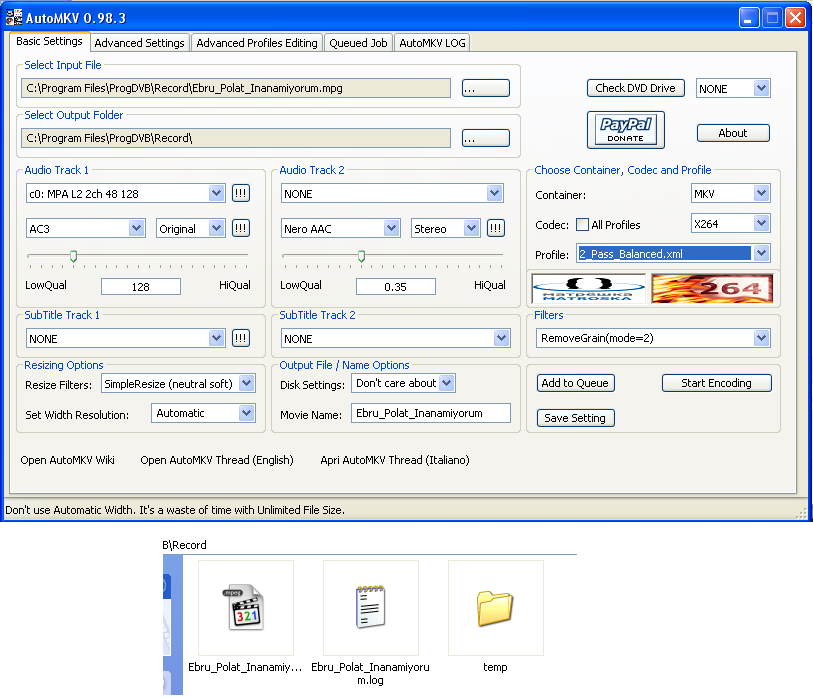This screenshot has width=813, height=698.
Task: Open the AutoMKV LOG tab
Action: point(432,43)
